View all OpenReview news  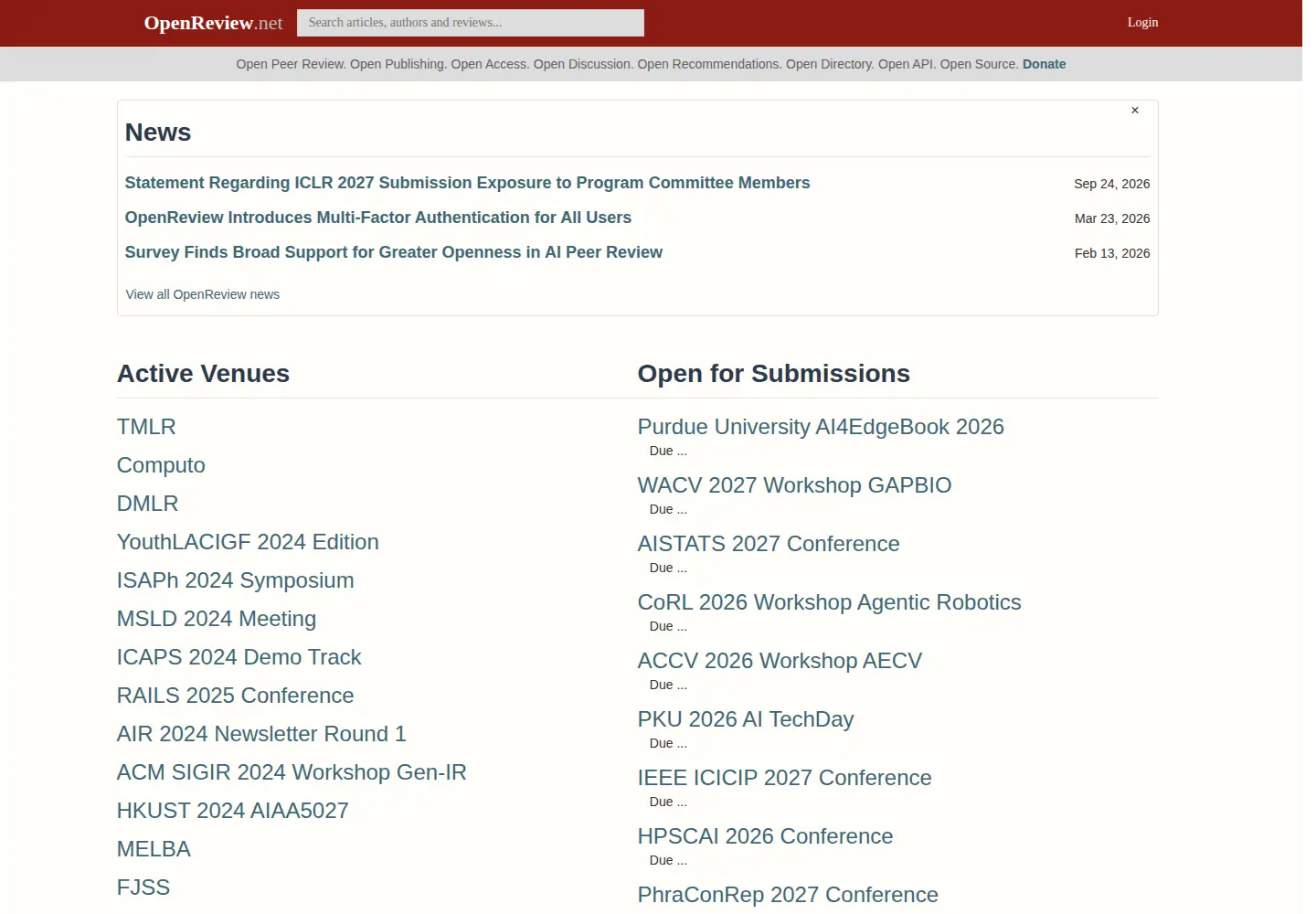(203, 294)
